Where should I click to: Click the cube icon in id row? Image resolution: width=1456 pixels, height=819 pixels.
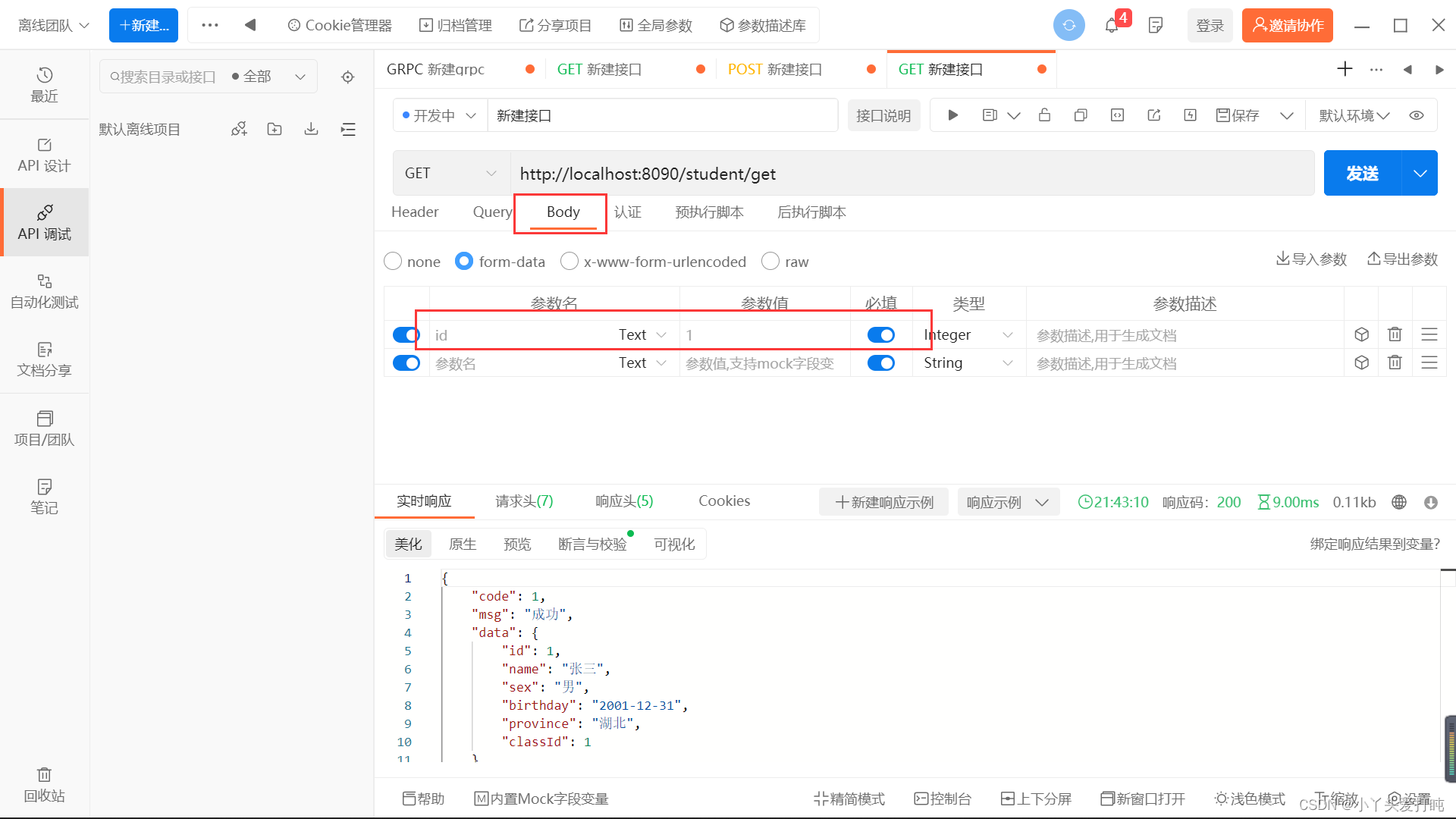coord(1362,334)
